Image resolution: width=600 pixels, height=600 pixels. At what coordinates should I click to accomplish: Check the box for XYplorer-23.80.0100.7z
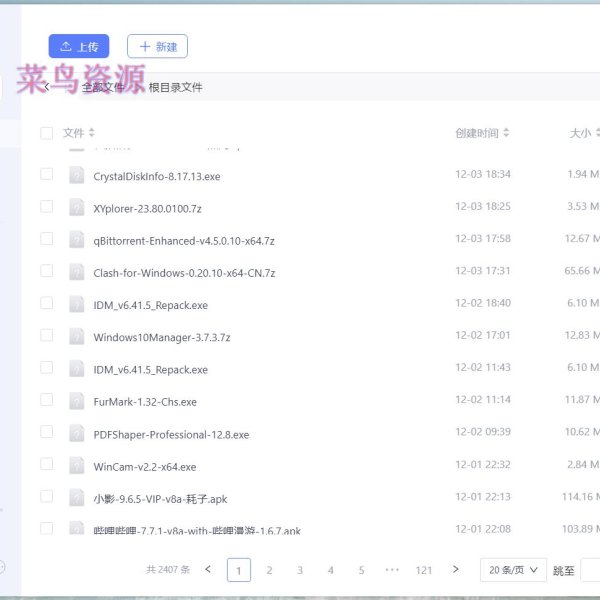(x=47, y=206)
